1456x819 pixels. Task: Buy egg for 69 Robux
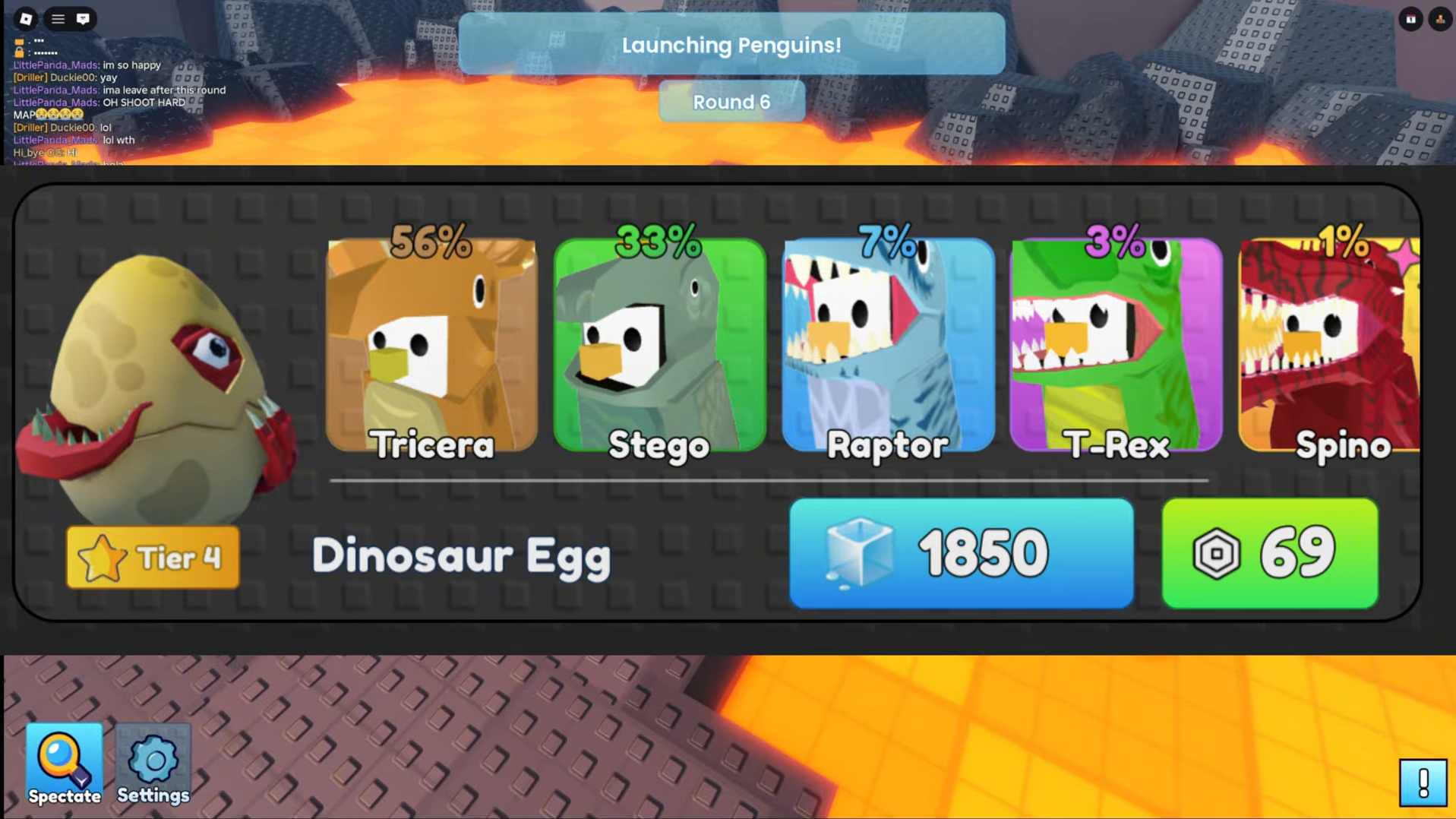point(1270,553)
